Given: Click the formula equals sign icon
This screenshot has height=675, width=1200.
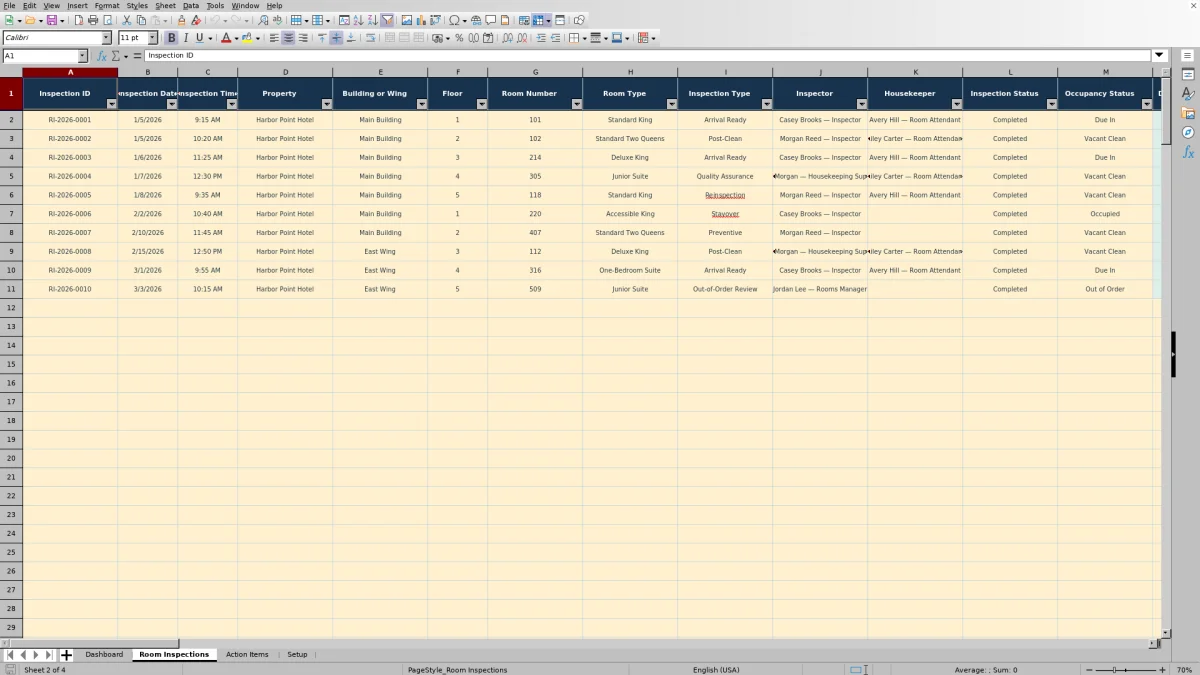Looking at the screenshot, I should point(138,56).
